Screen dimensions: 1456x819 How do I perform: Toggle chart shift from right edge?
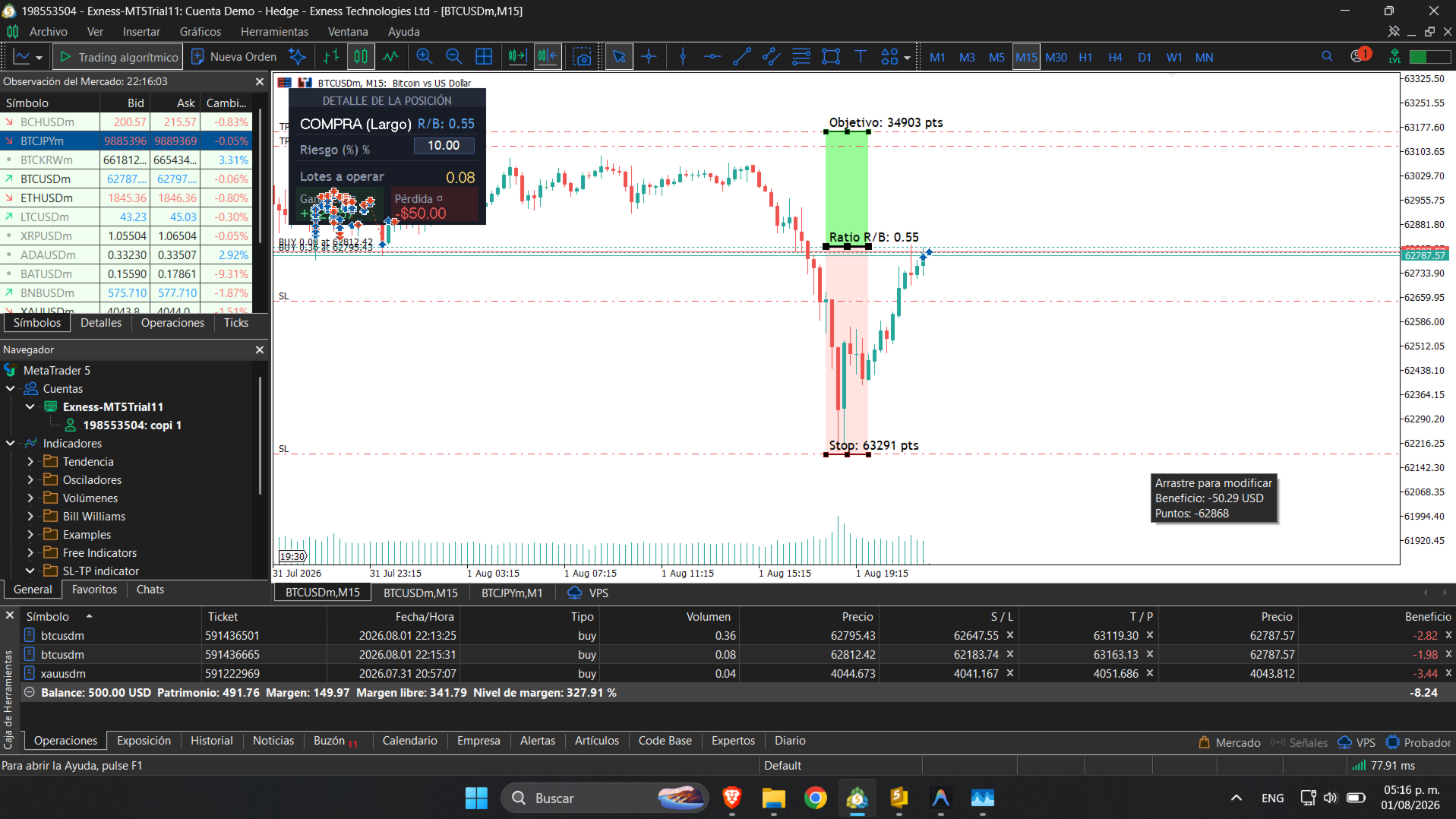tap(547, 57)
